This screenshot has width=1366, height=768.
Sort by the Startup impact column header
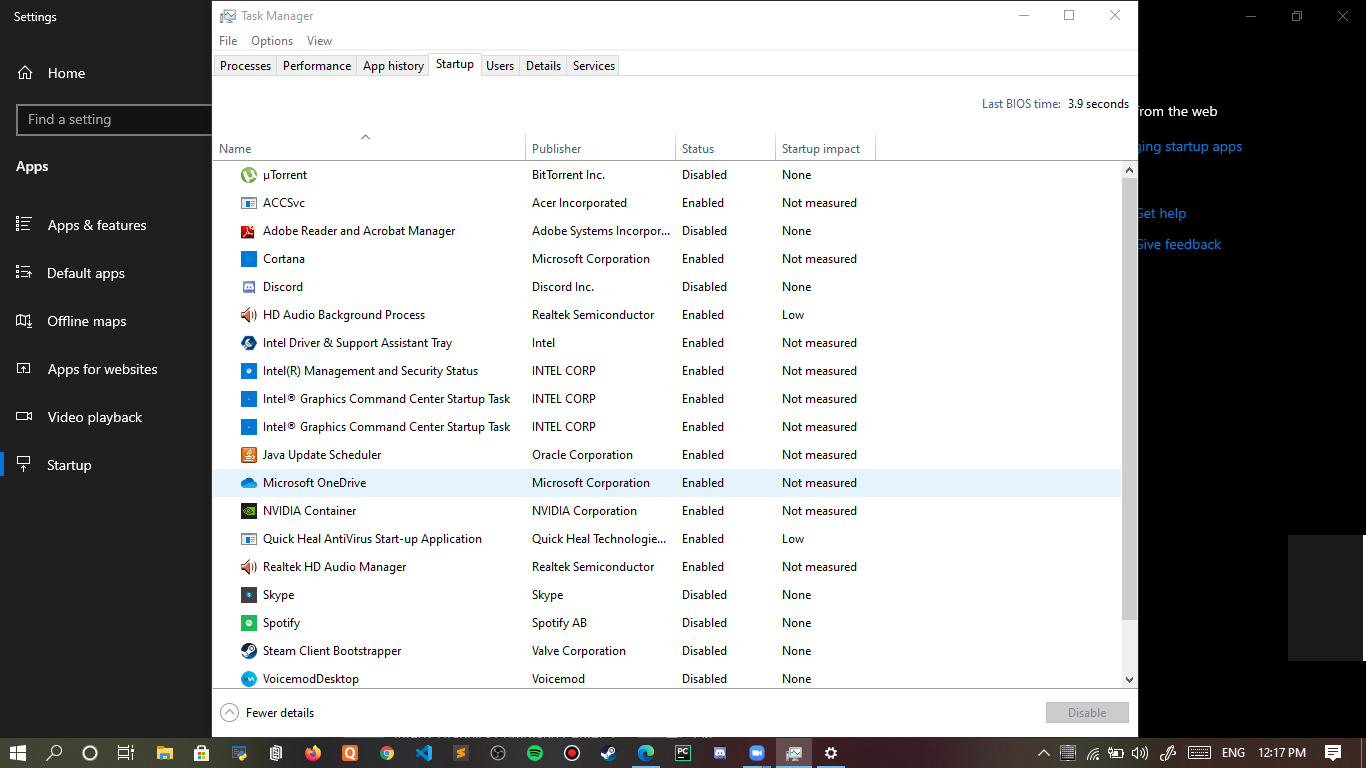(825, 149)
